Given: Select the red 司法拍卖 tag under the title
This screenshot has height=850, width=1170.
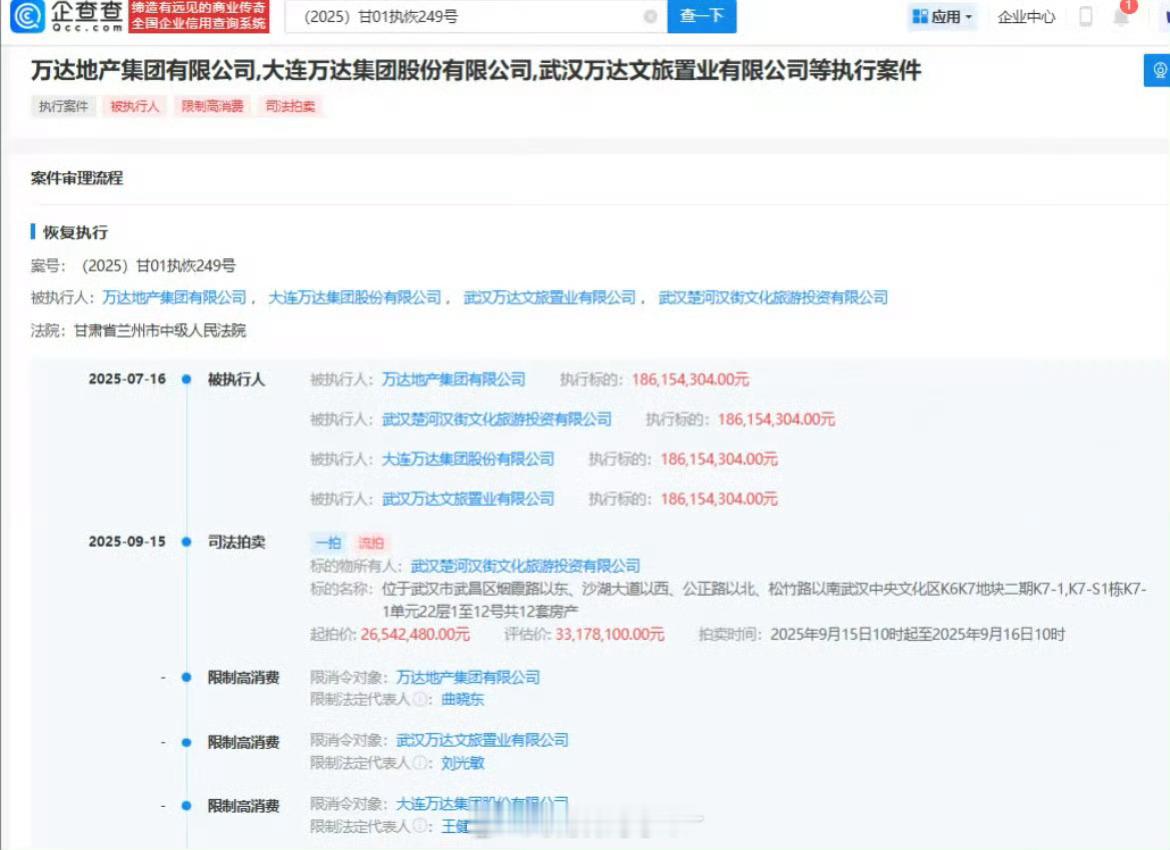Looking at the screenshot, I should tap(290, 106).
